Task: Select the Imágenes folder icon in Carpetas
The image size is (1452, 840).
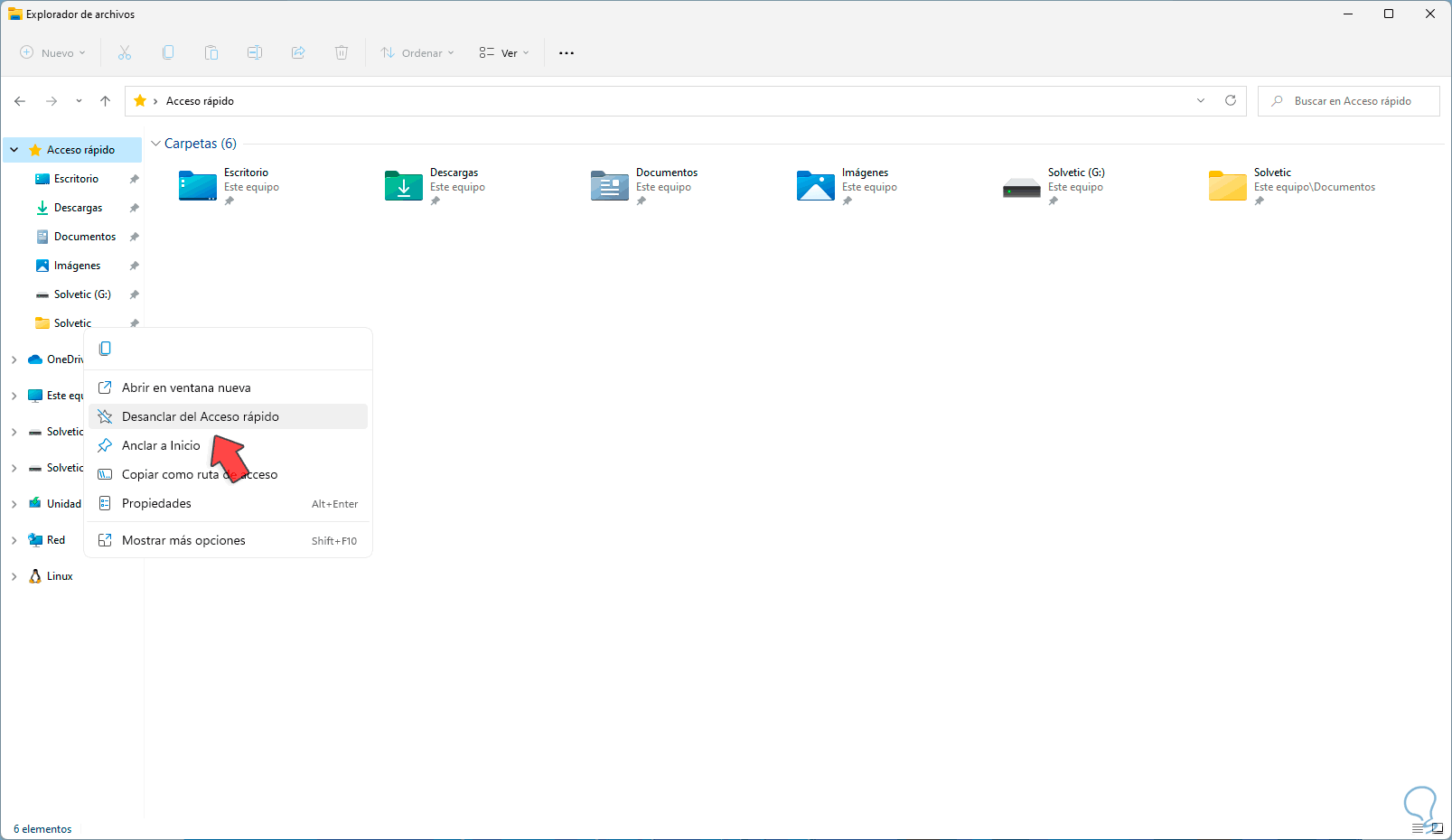Action: [x=816, y=185]
